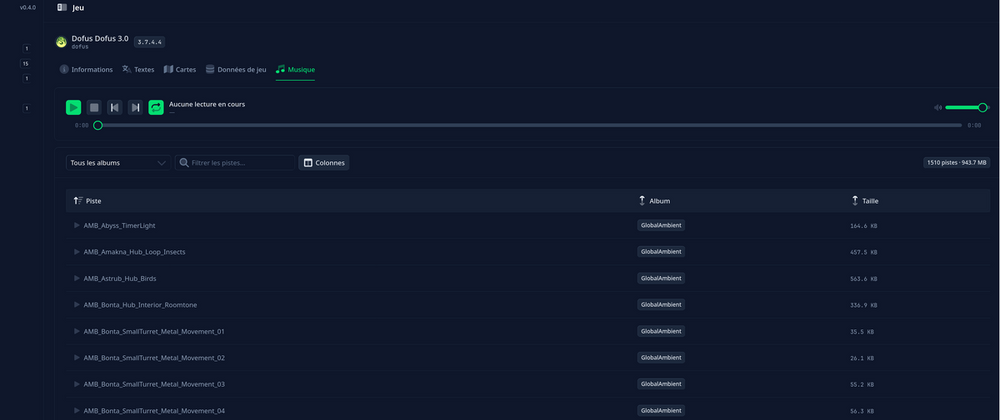Click the v0.4.0 version label
This screenshot has width=1000, height=420.
tap(27, 8)
